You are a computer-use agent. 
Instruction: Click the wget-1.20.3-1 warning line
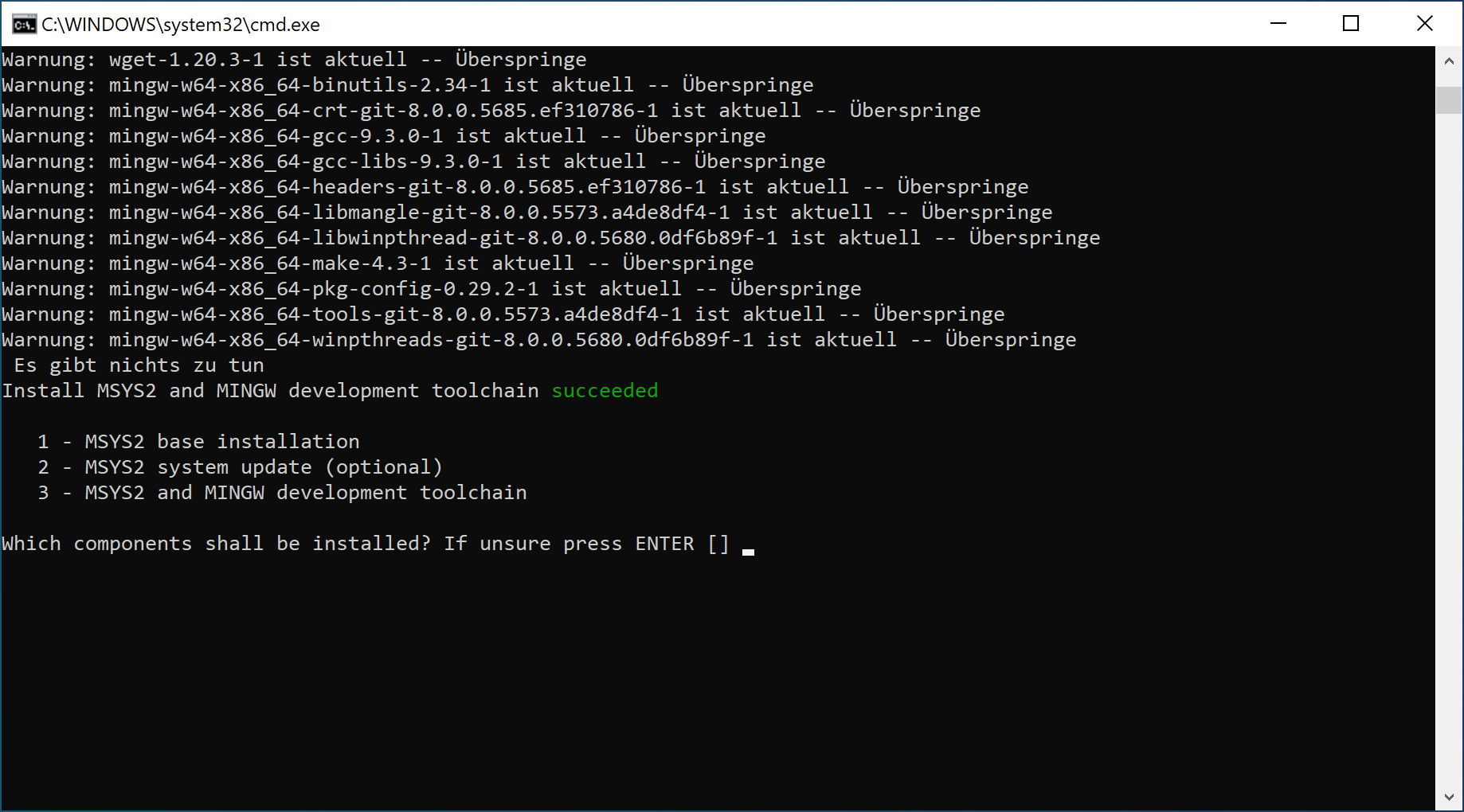coord(293,58)
